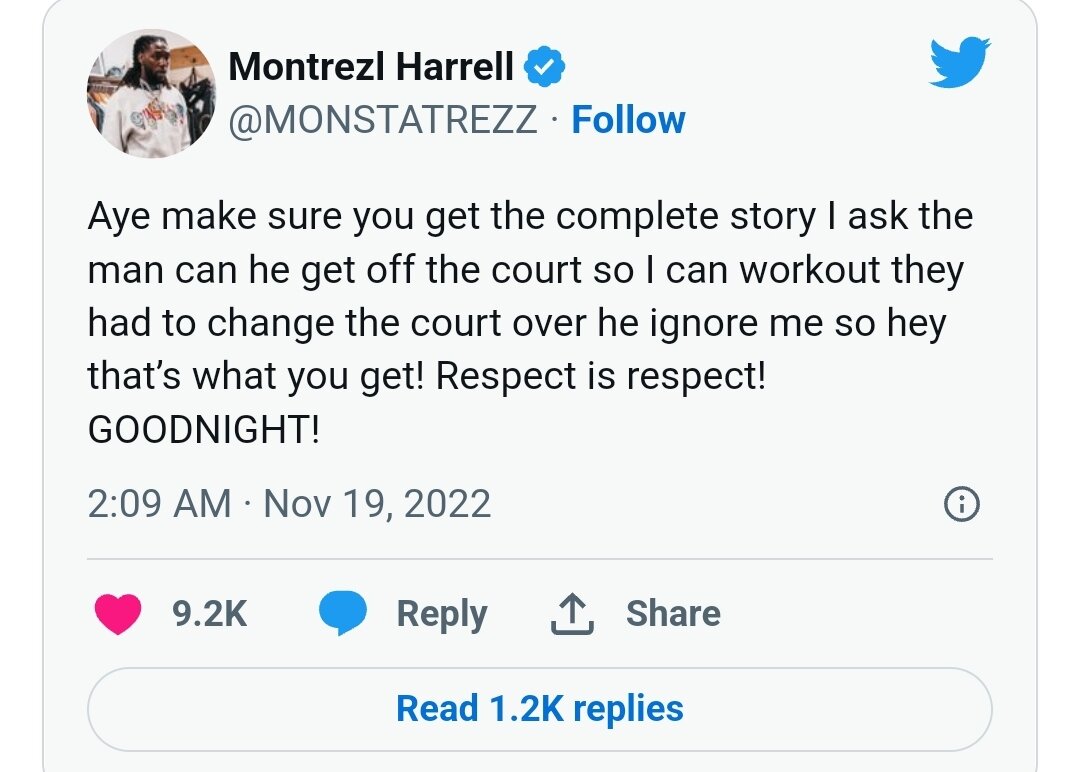Click the 2:09 AM timestamp
The width and height of the screenshot is (1080, 772).
(160, 503)
